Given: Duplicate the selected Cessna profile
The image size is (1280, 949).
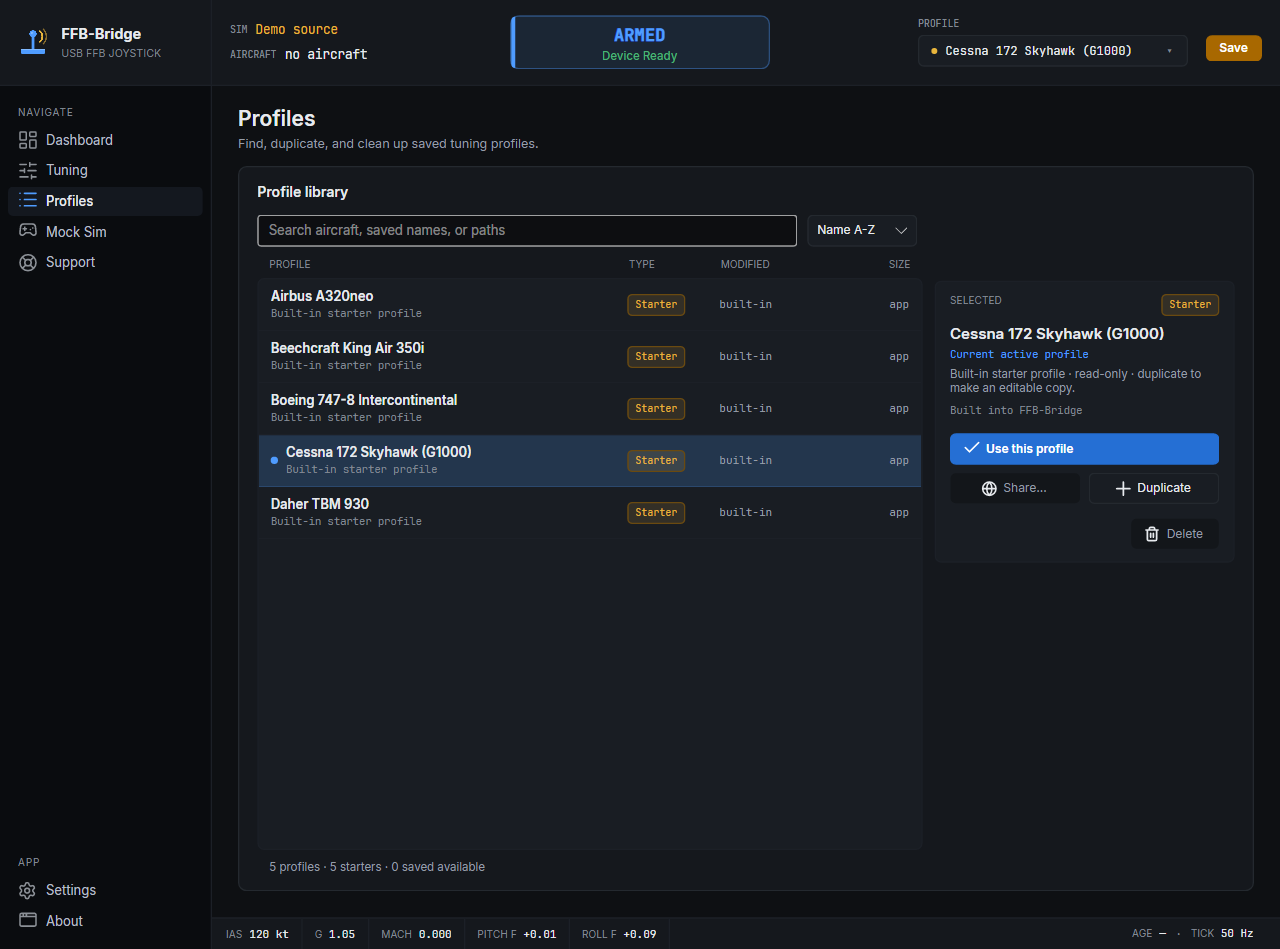Looking at the screenshot, I should coord(1153,488).
